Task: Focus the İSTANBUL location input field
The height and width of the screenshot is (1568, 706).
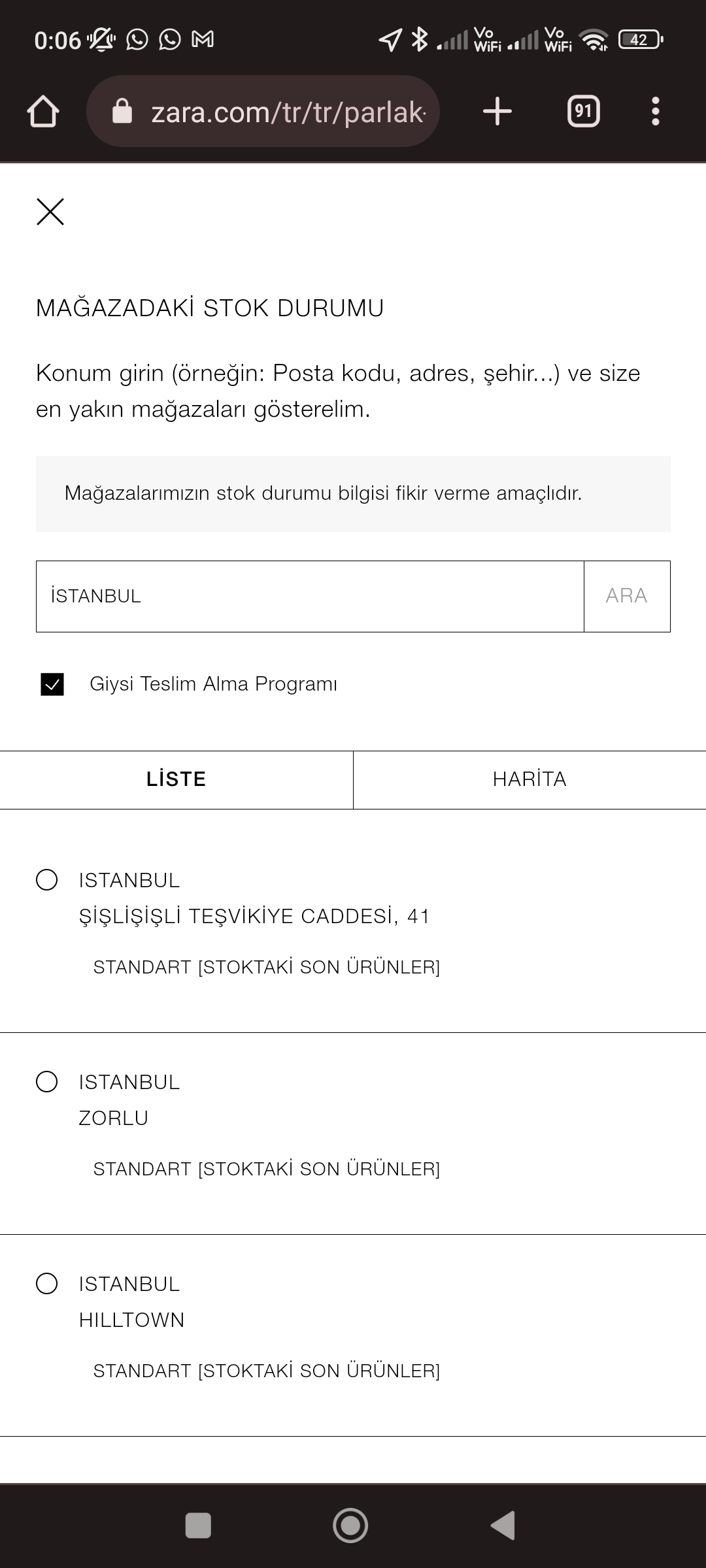Action: (x=310, y=596)
